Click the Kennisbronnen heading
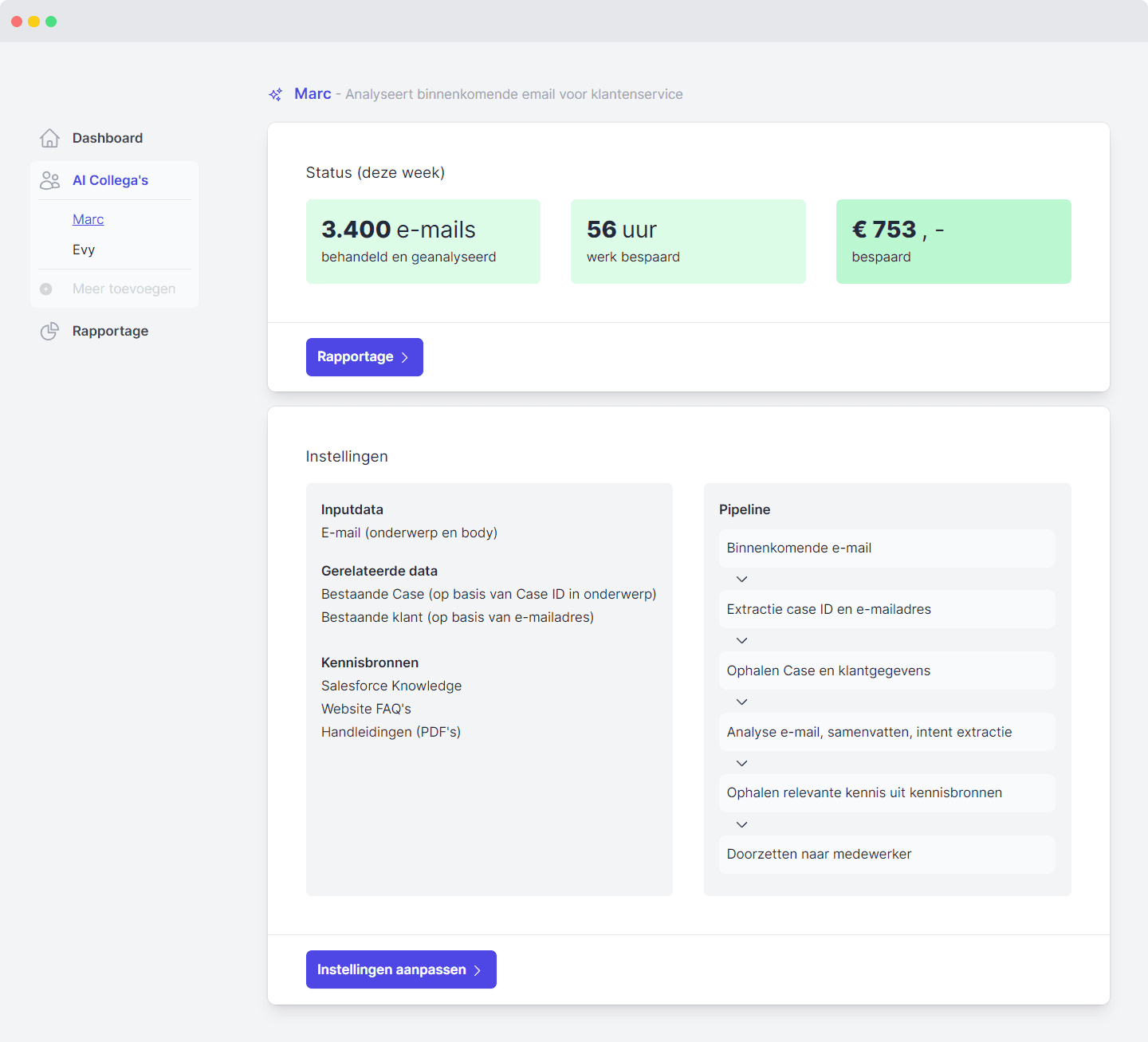Viewport: 1148px width, 1042px height. (370, 663)
